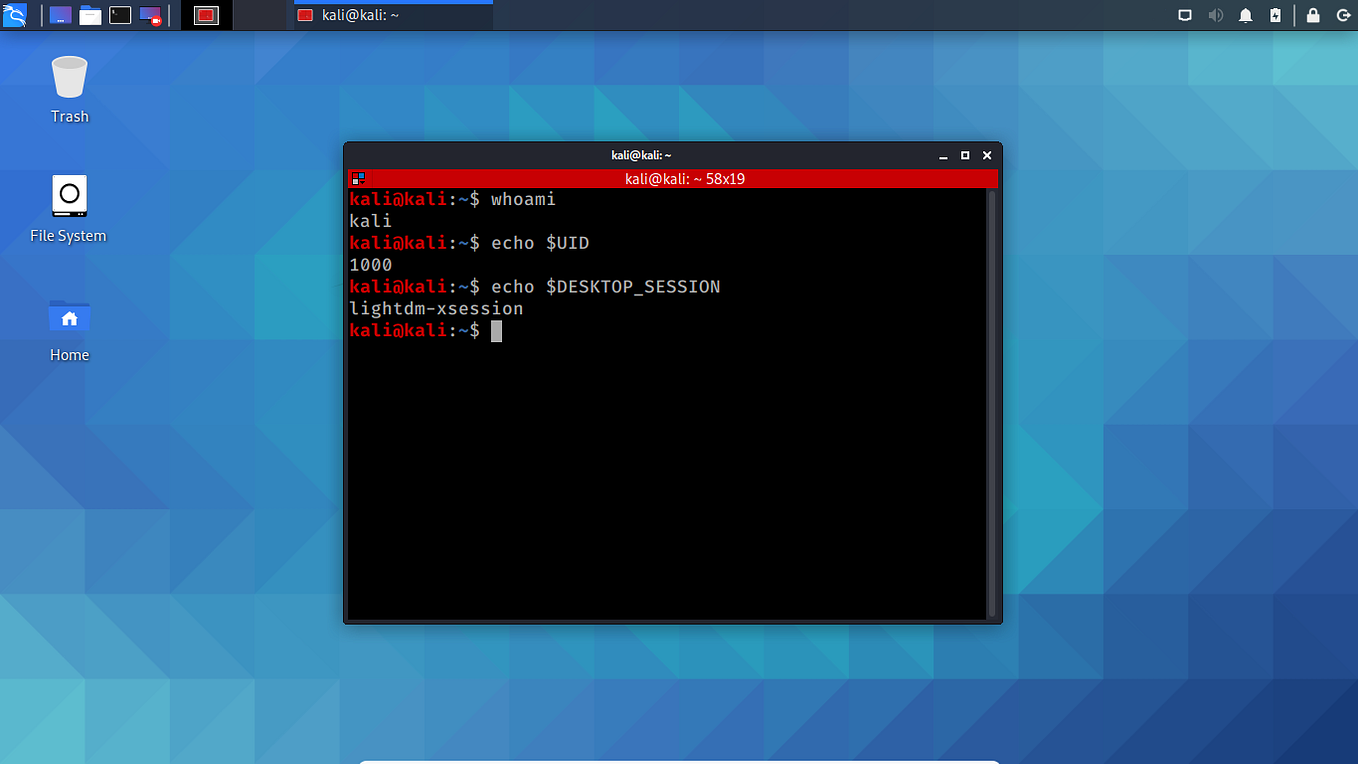This screenshot has height=764, width=1358.
Task: Select the kali@kali taskbar window button
Action: (x=390, y=15)
